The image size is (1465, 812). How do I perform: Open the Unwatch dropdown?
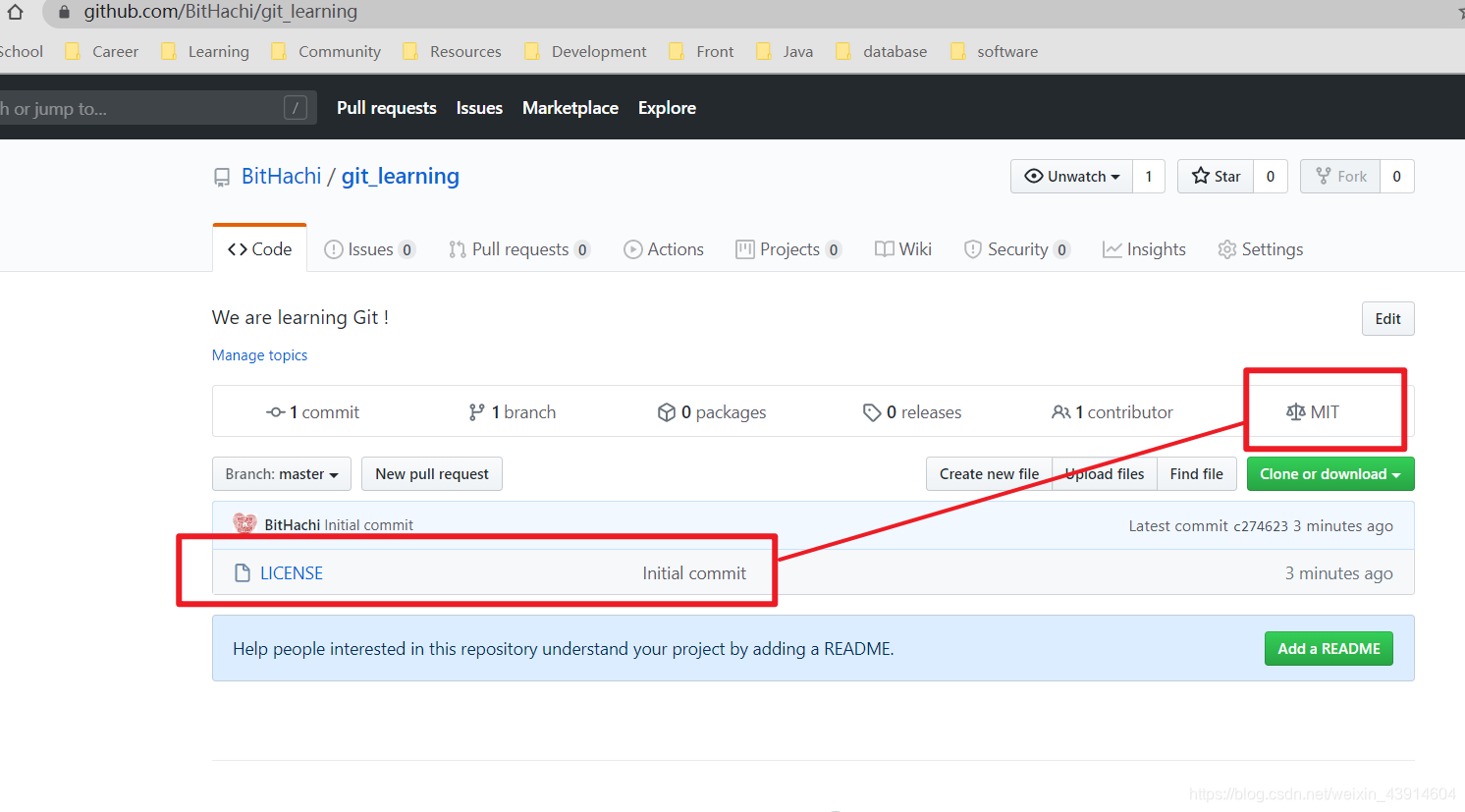[1071, 177]
